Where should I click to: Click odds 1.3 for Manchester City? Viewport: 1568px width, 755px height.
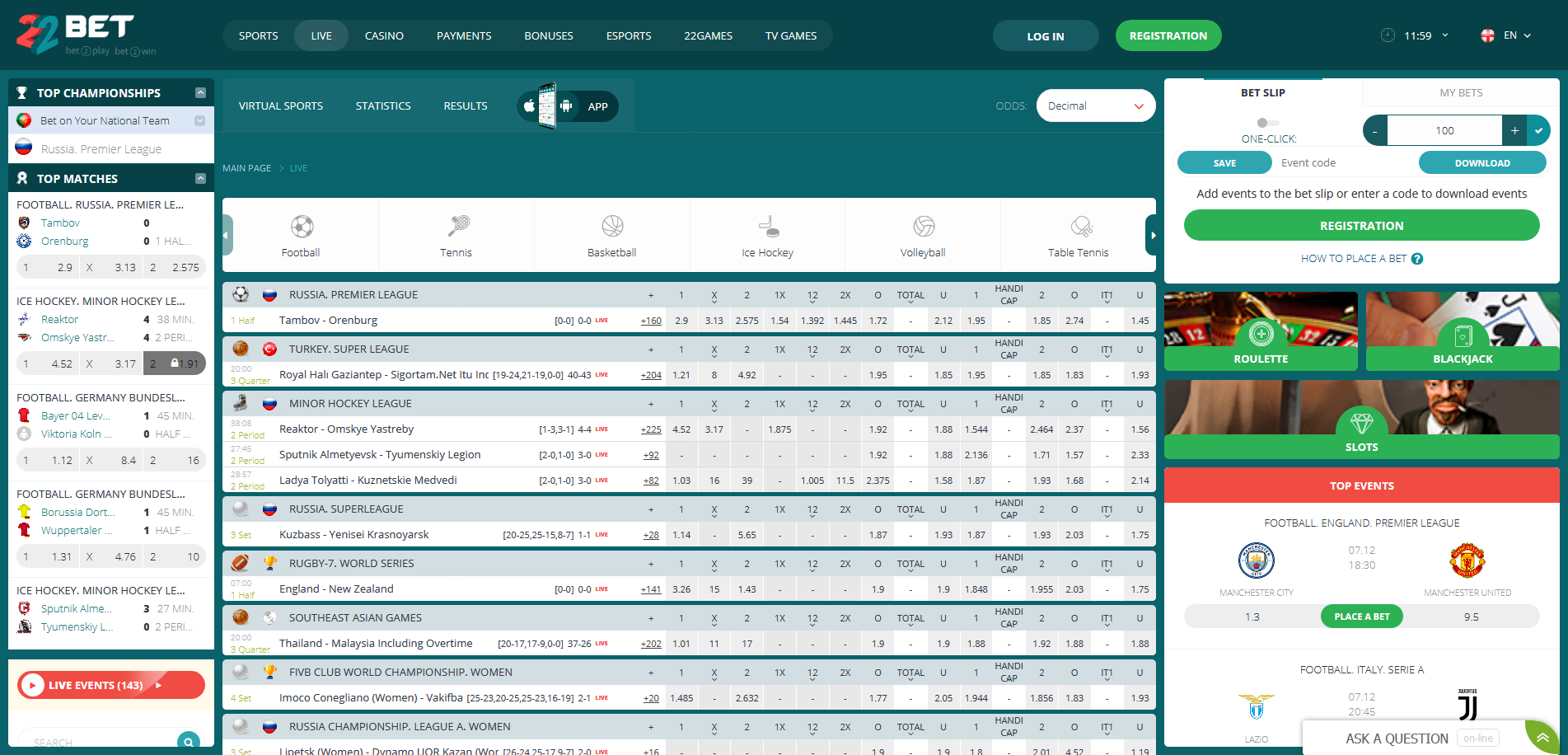[x=1252, y=617]
